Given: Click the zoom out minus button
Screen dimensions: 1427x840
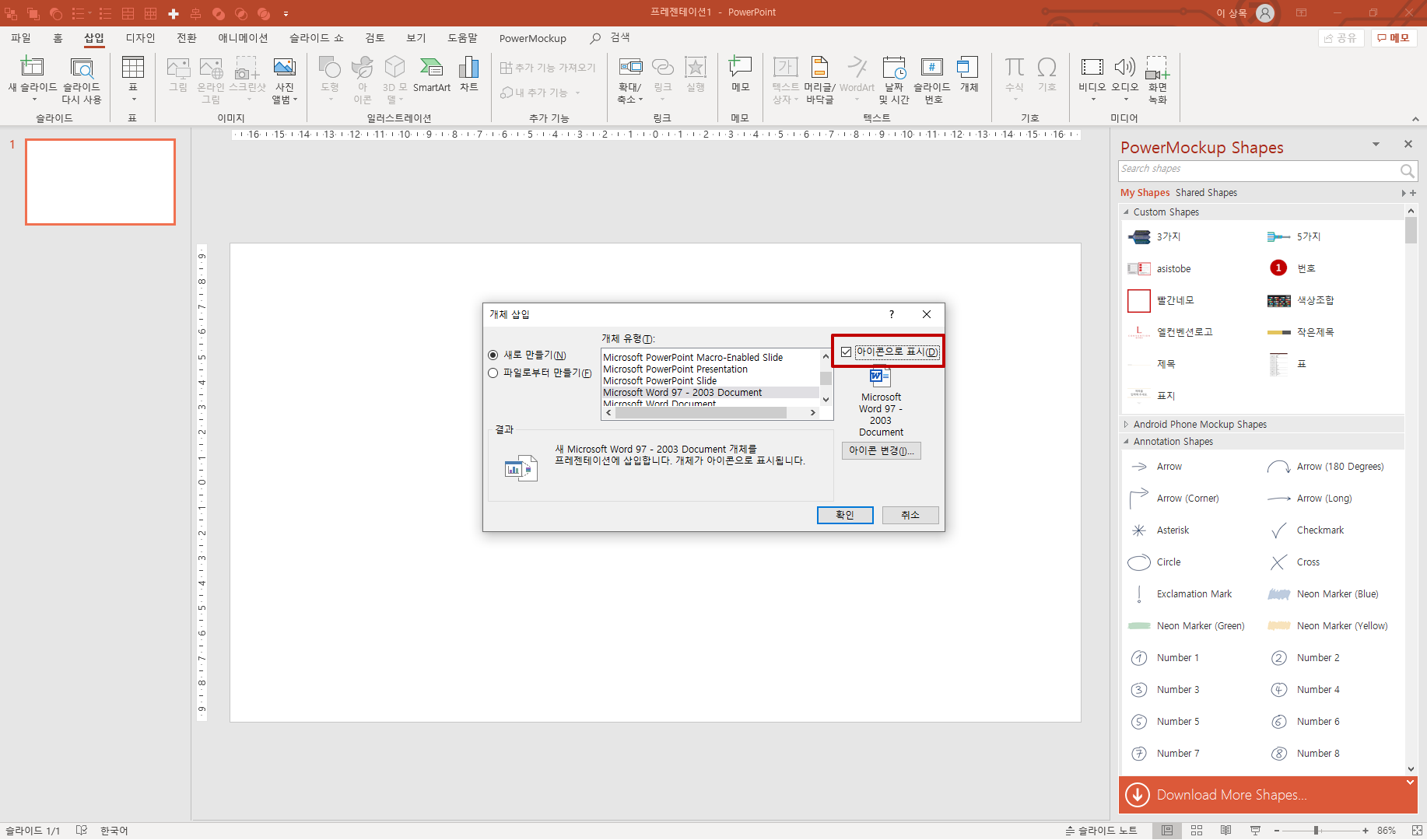Looking at the screenshot, I should pos(1277,831).
